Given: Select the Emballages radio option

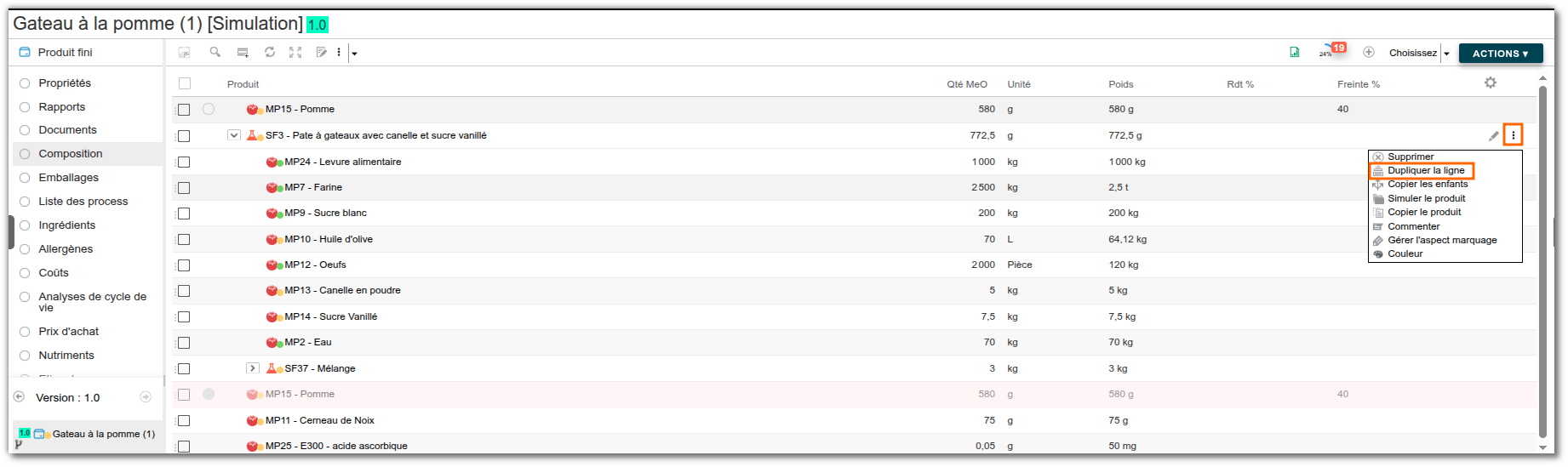Looking at the screenshot, I should coord(25,178).
